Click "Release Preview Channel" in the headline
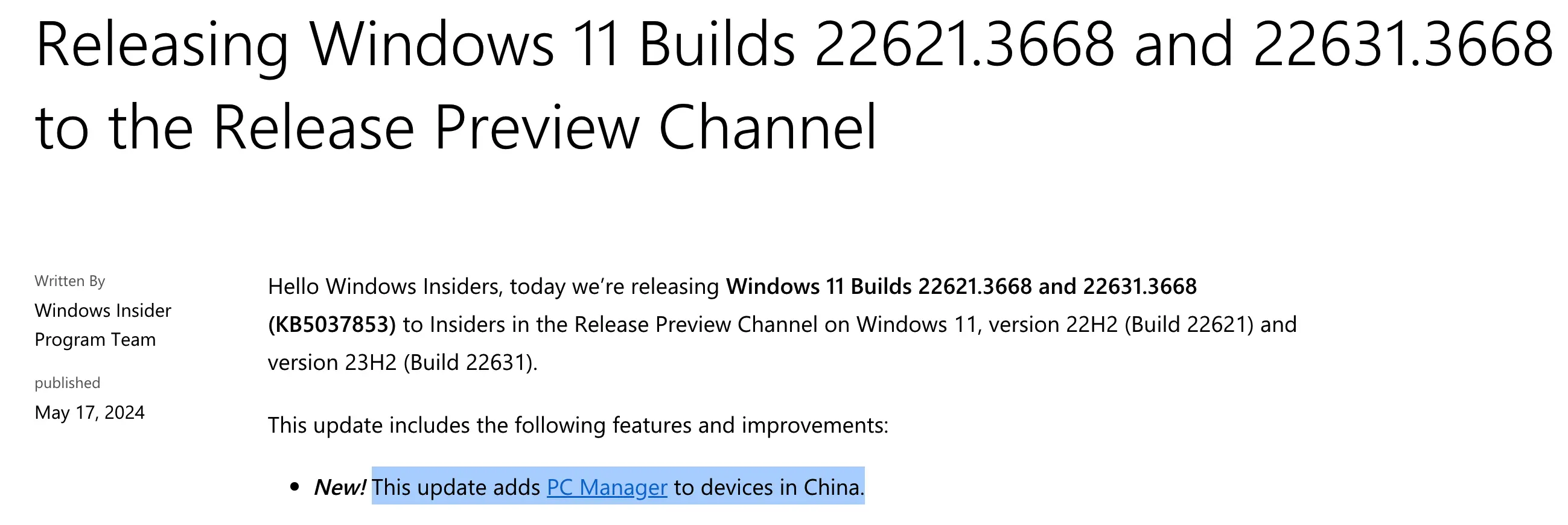 (544, 127)
